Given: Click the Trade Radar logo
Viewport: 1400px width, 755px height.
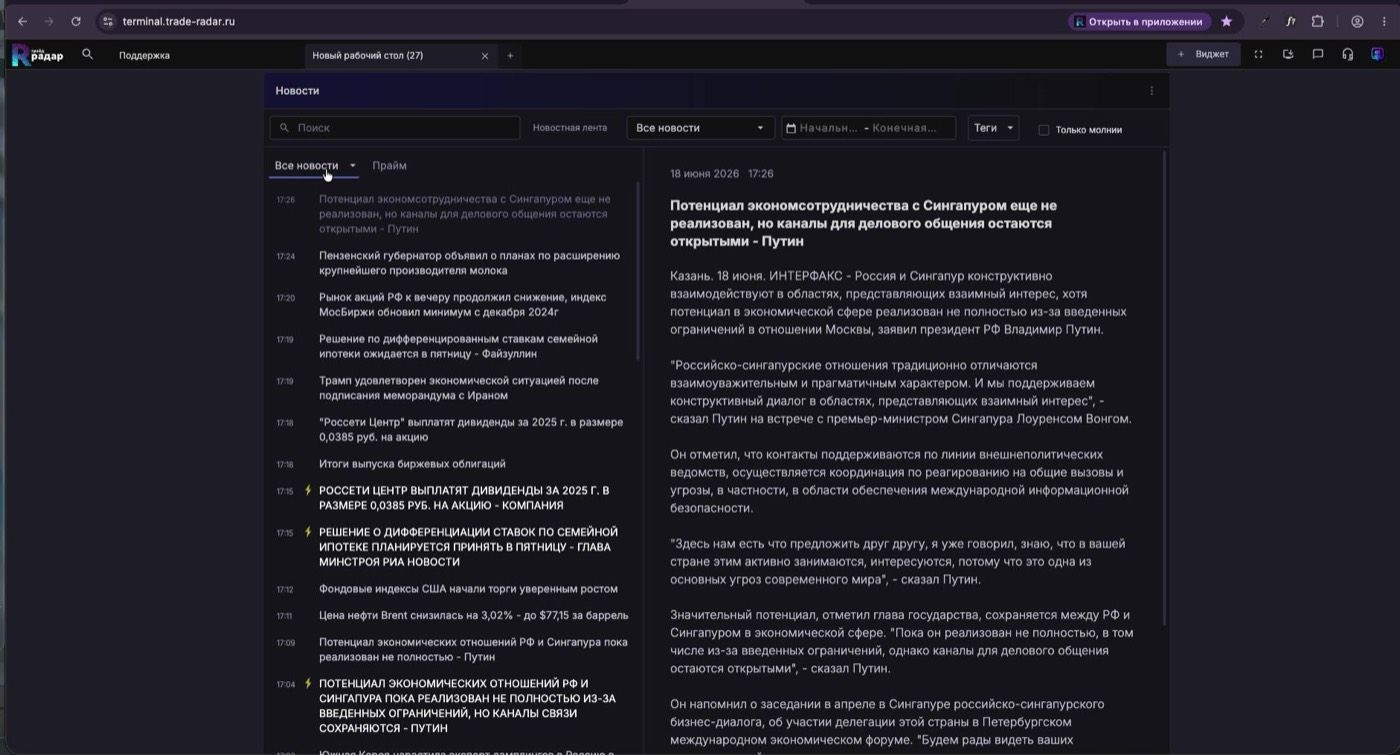Looking at the screenshot, I should pyautogui.click(x=36, y=55).
